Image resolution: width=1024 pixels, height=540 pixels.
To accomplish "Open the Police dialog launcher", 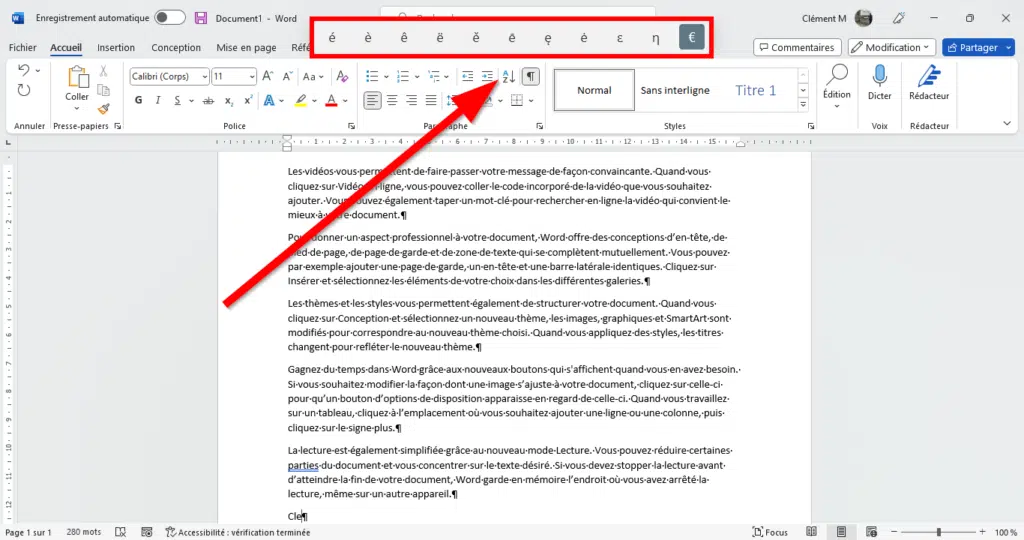I will click(351, 126).
